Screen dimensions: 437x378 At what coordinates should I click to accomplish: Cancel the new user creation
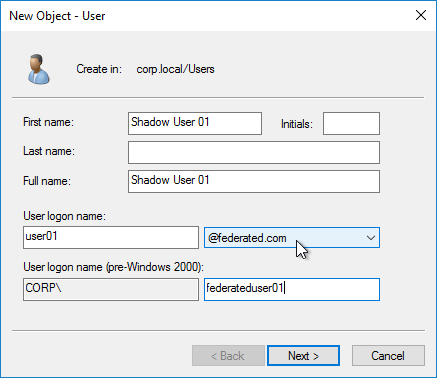[388, 355]
